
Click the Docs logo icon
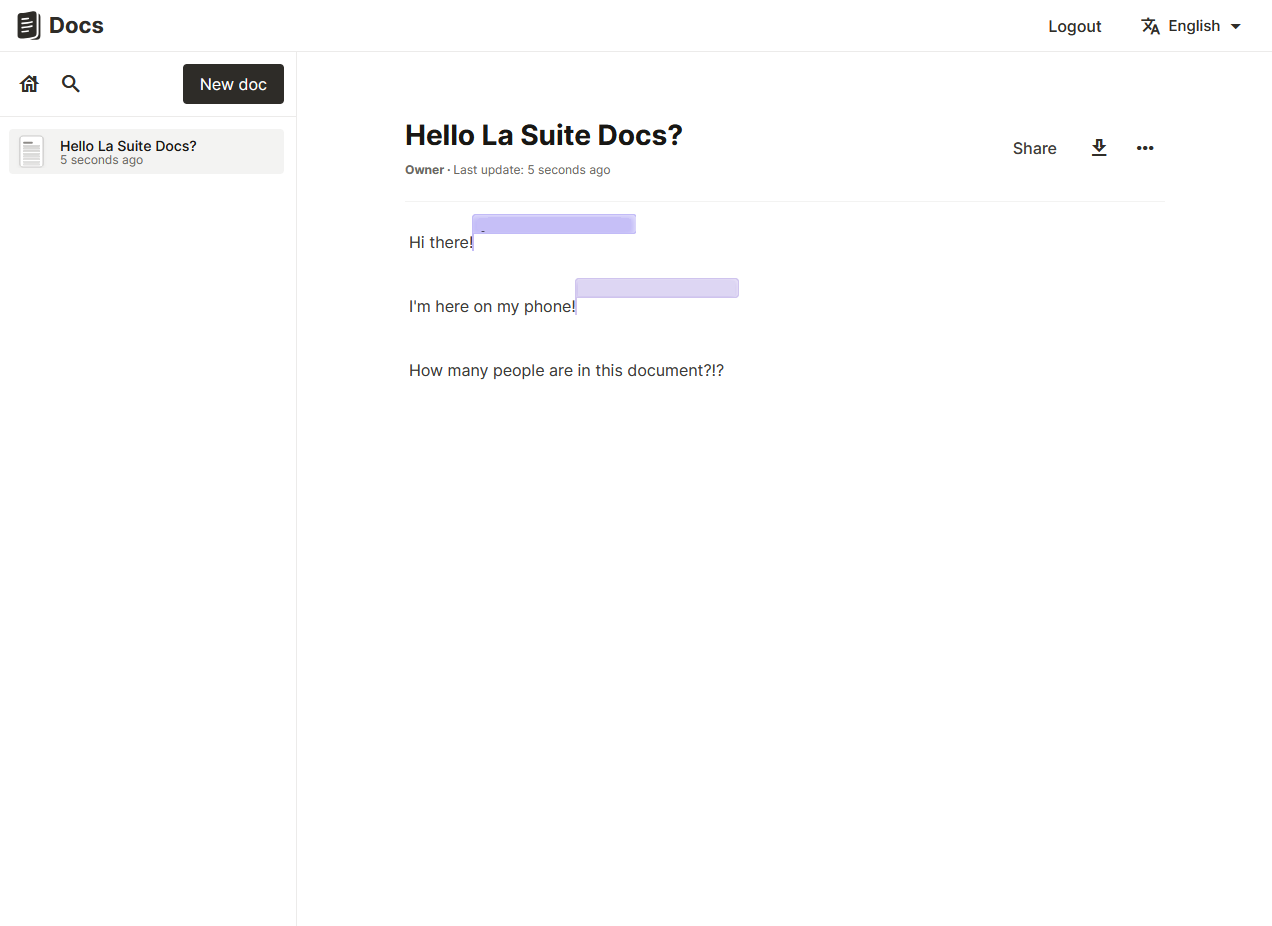[29, 26]
